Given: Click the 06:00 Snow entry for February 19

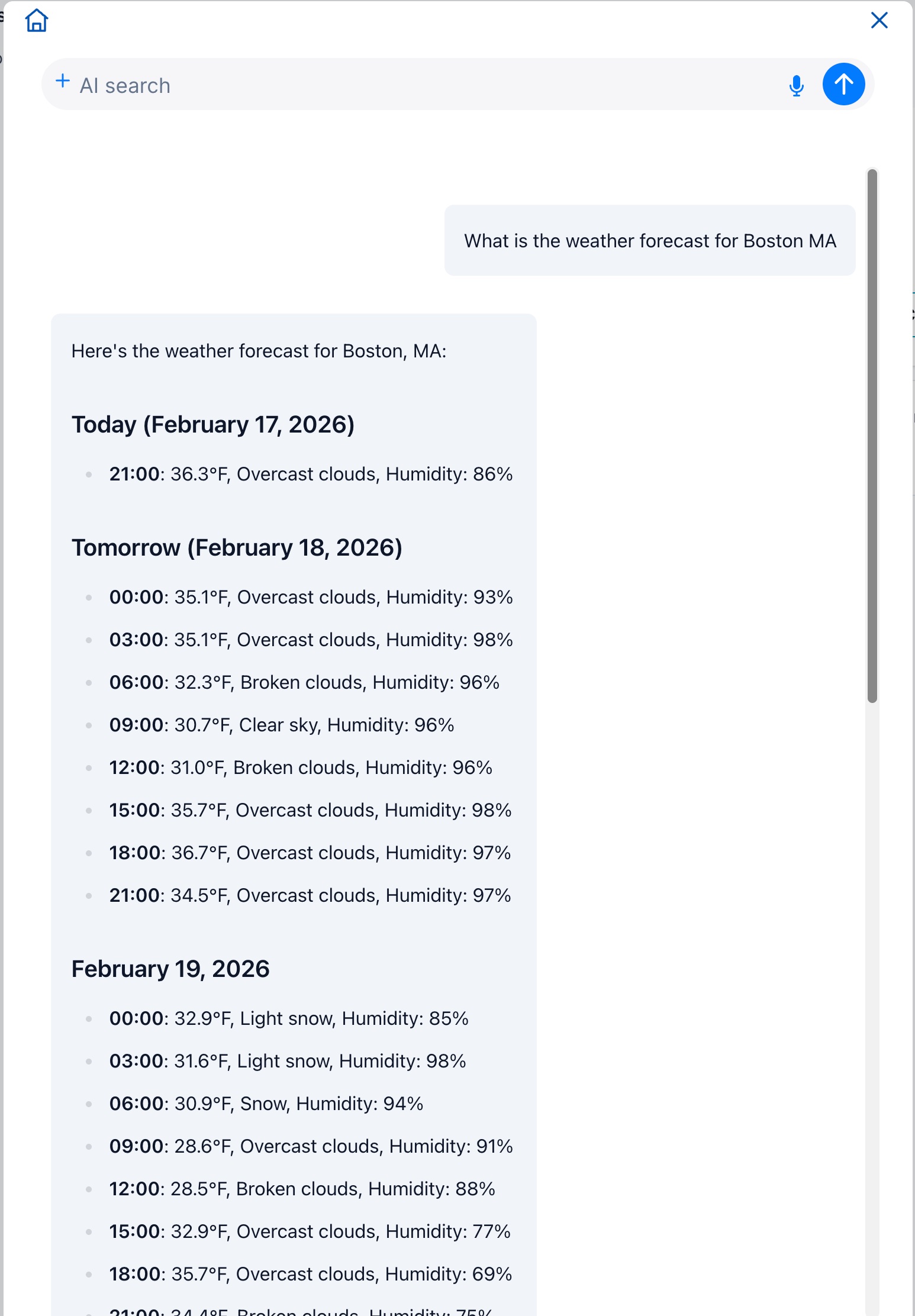Looking at the screenshot, I should point(266,1103).
